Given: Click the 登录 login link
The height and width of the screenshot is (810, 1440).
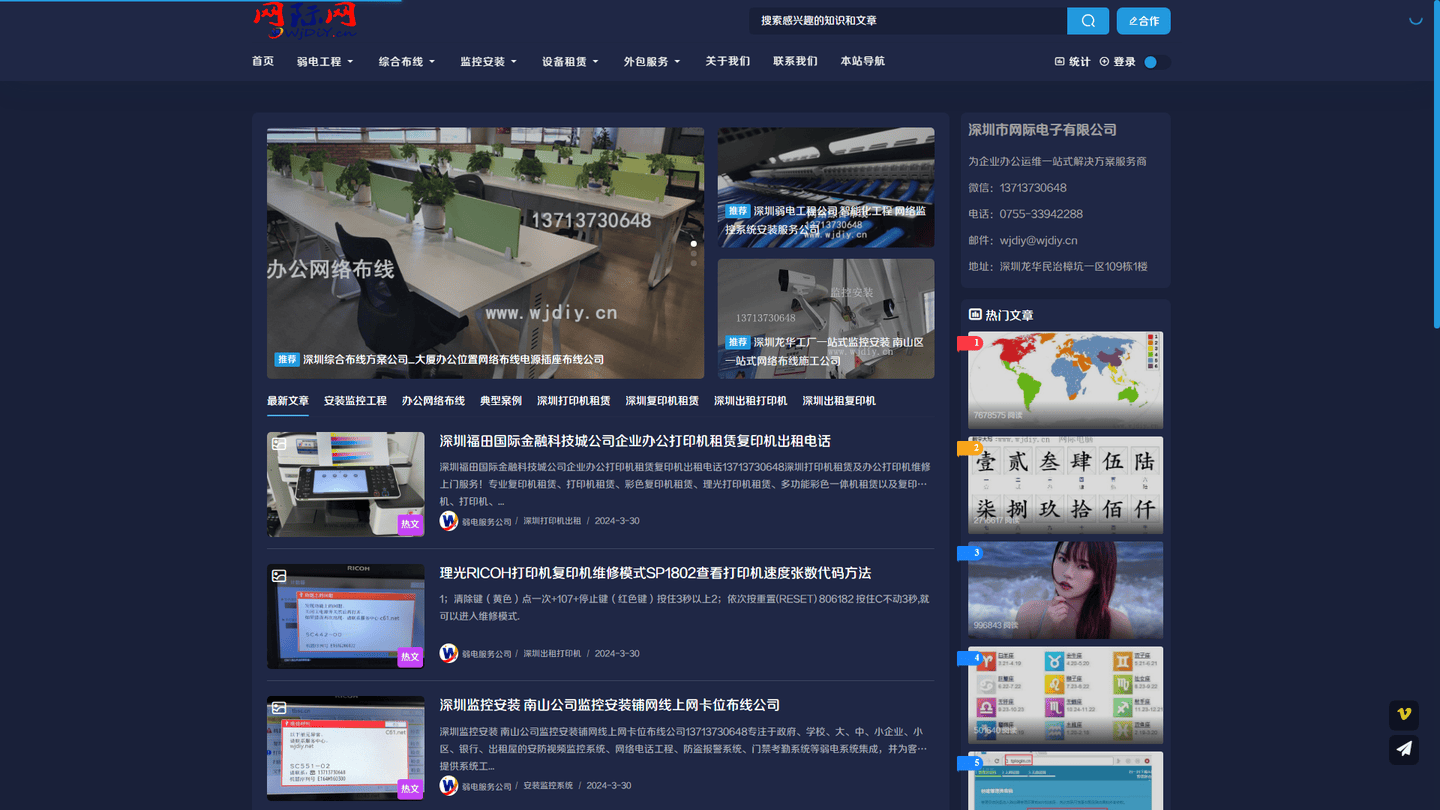Looking at the screenshot, I should [1118, 62].
